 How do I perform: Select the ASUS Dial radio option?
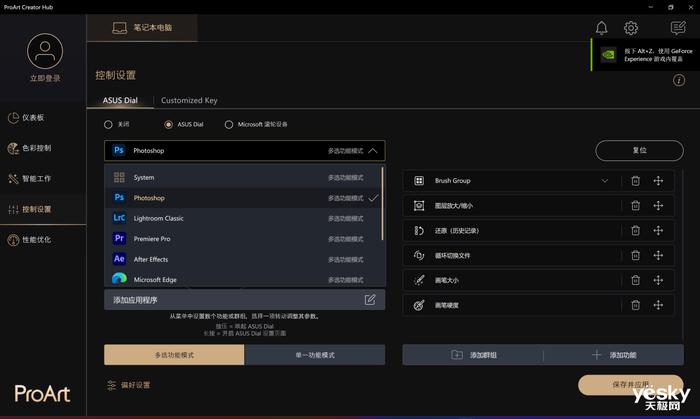168,124
